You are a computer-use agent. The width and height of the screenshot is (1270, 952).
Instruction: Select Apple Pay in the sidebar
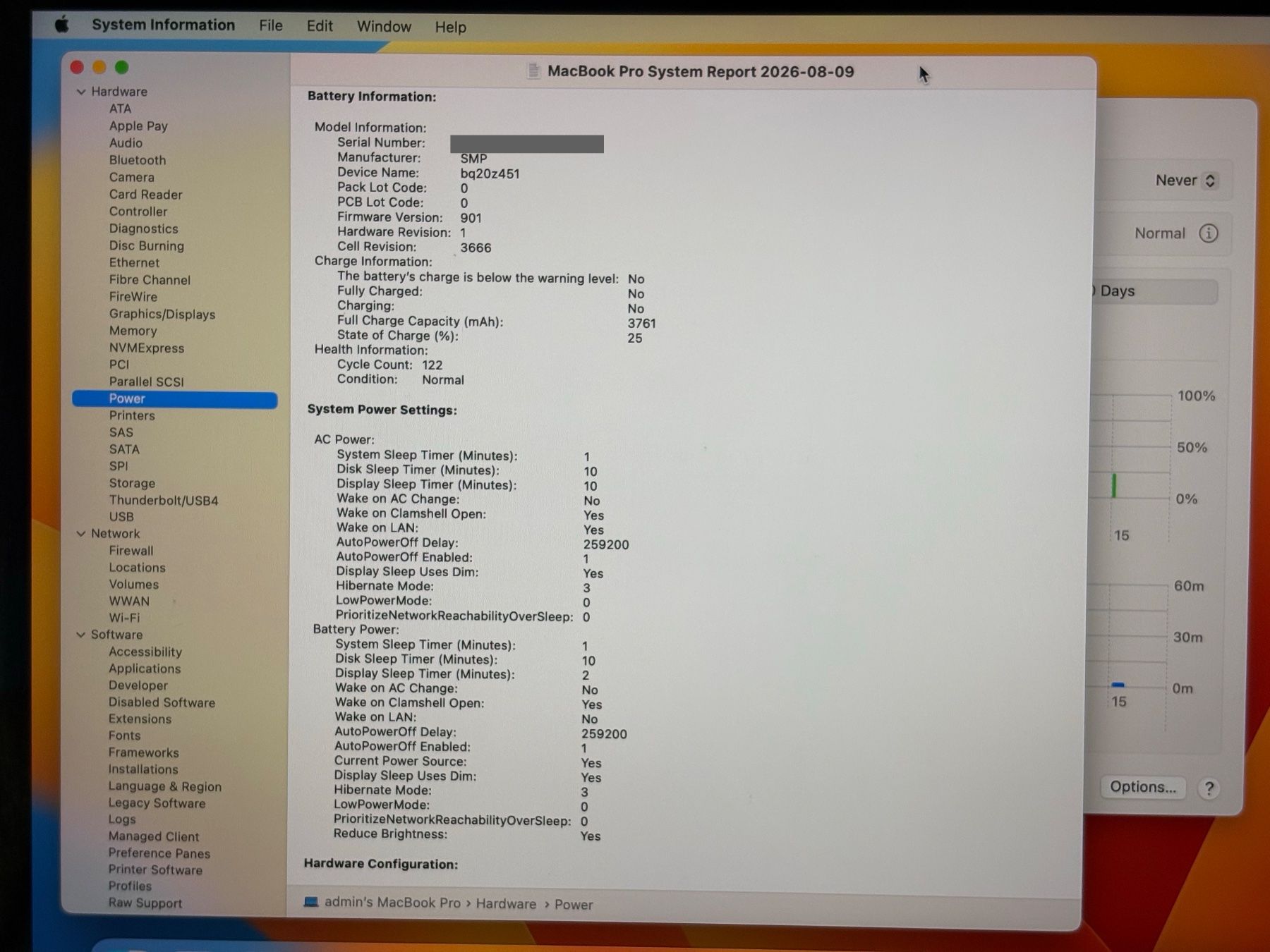pos(138,126)
